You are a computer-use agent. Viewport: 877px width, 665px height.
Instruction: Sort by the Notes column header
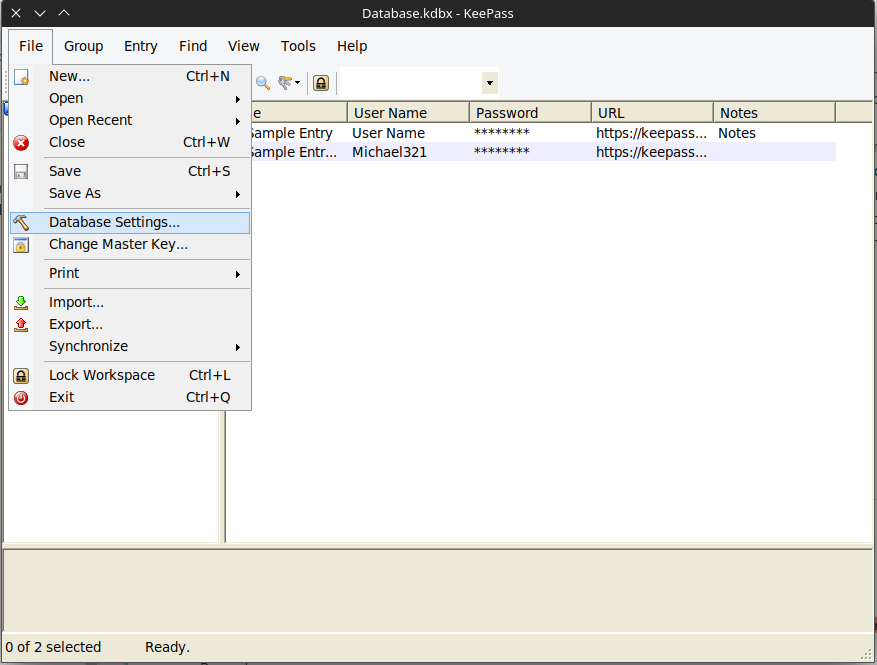click(x=774, y=113)
